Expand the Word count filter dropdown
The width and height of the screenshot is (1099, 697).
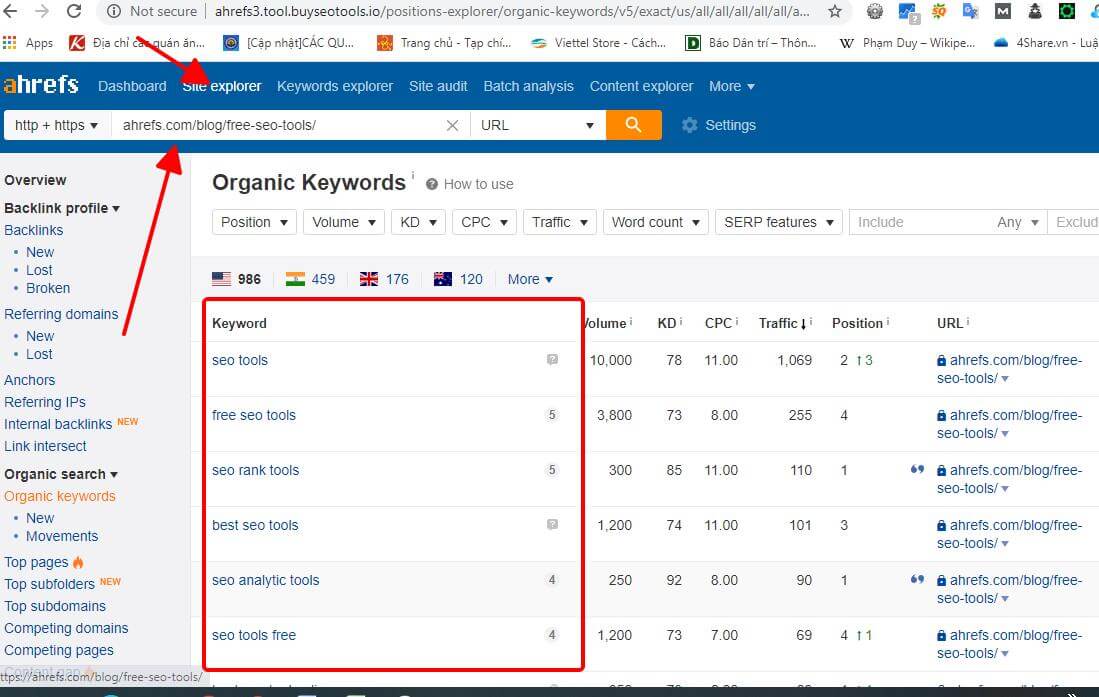pos(655,222)
